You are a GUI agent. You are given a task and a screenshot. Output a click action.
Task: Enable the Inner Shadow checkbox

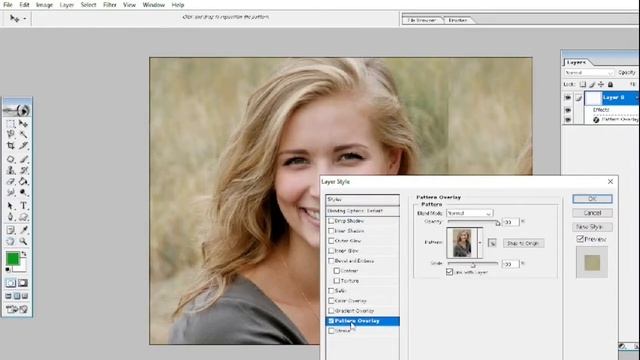[x=331, y=231]
